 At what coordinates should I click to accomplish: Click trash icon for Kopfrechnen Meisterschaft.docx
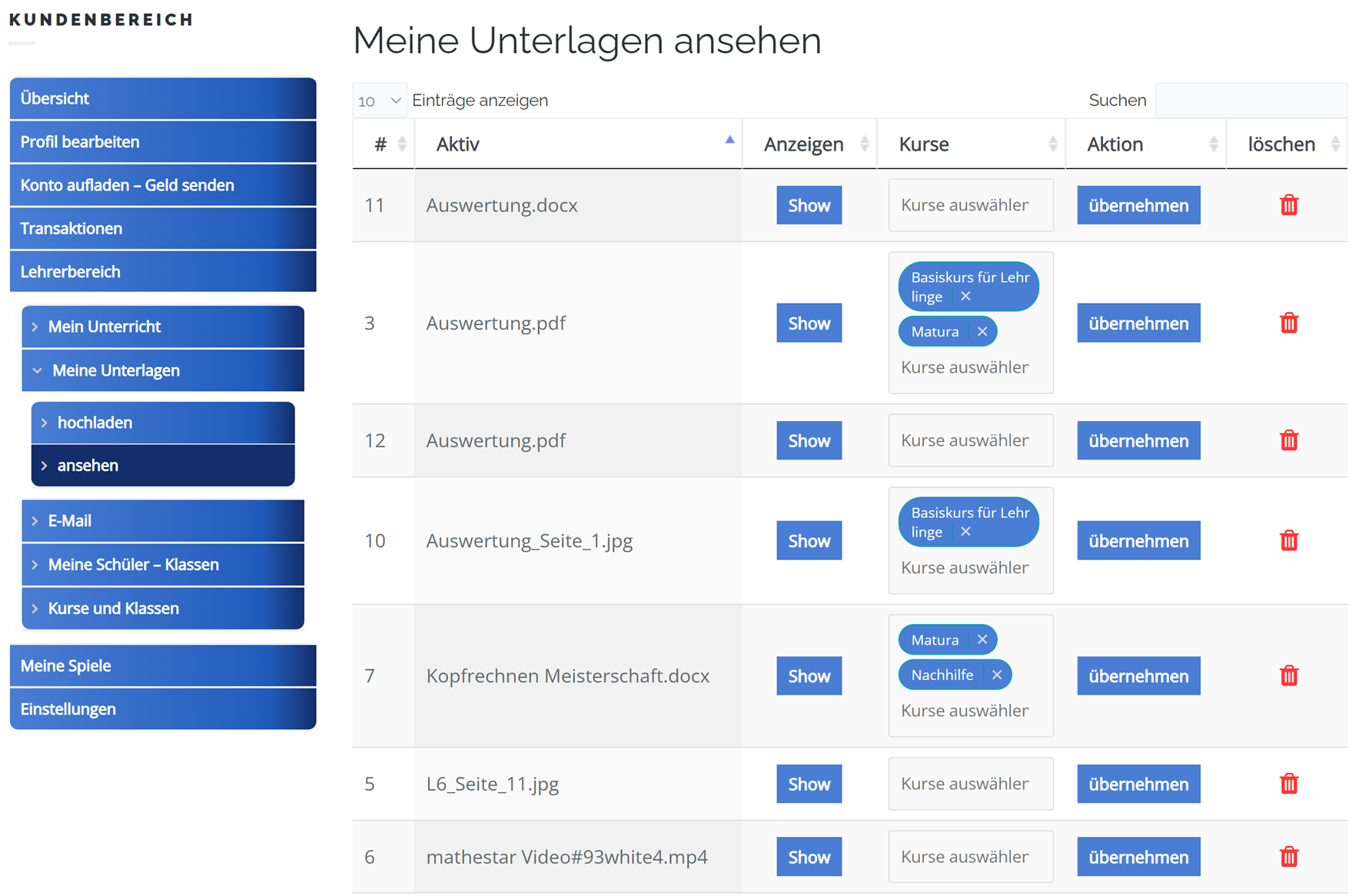tap(1288, 675)
